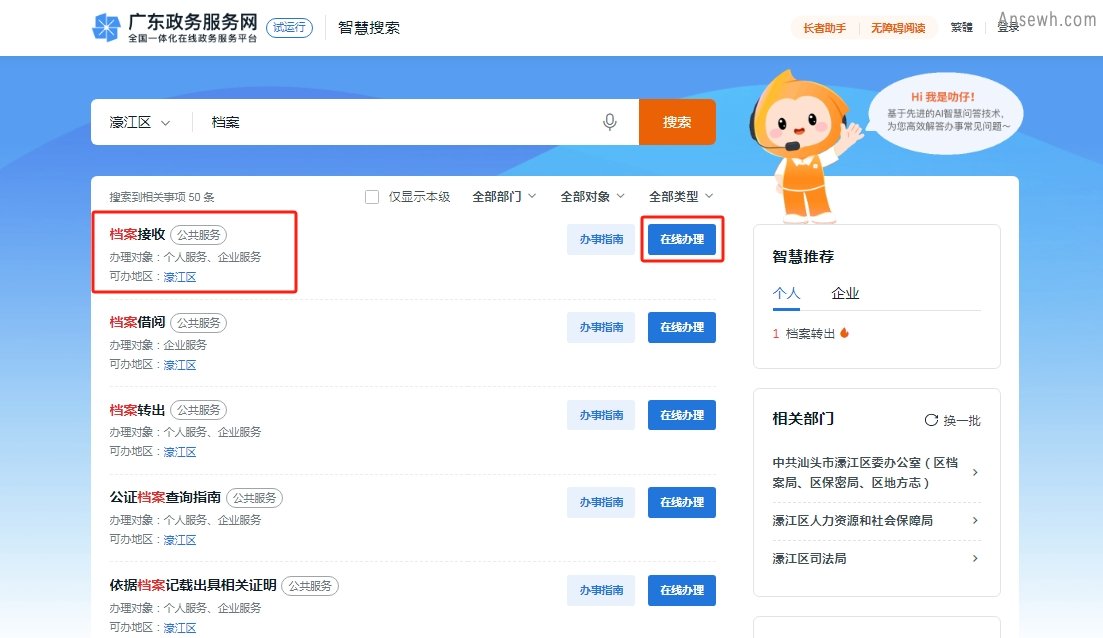Open the 全部类型 filter dropdown
1103x638 pixels.
coord(681,196)
